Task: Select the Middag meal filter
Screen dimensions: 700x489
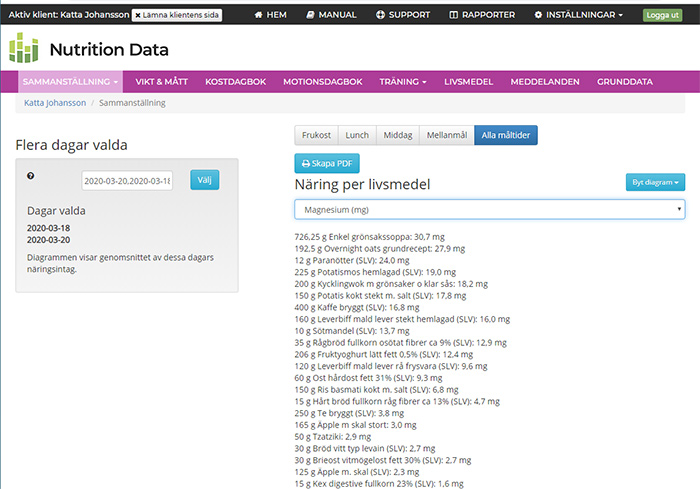Action: tap(397, 135)
